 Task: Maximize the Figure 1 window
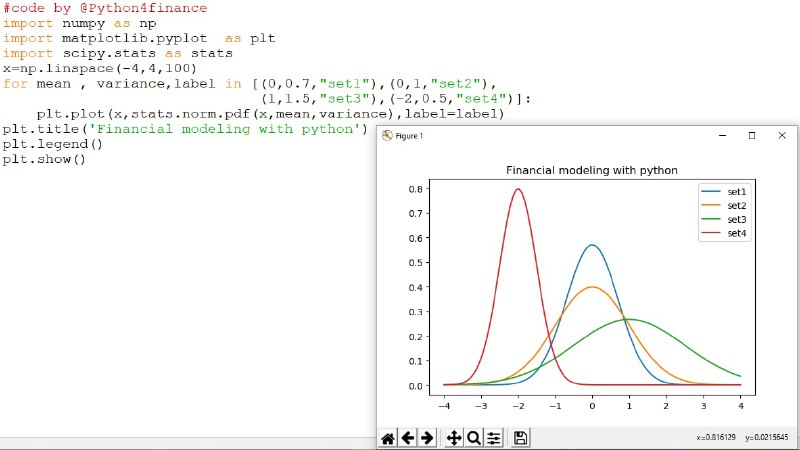click(x=752, y=136)
